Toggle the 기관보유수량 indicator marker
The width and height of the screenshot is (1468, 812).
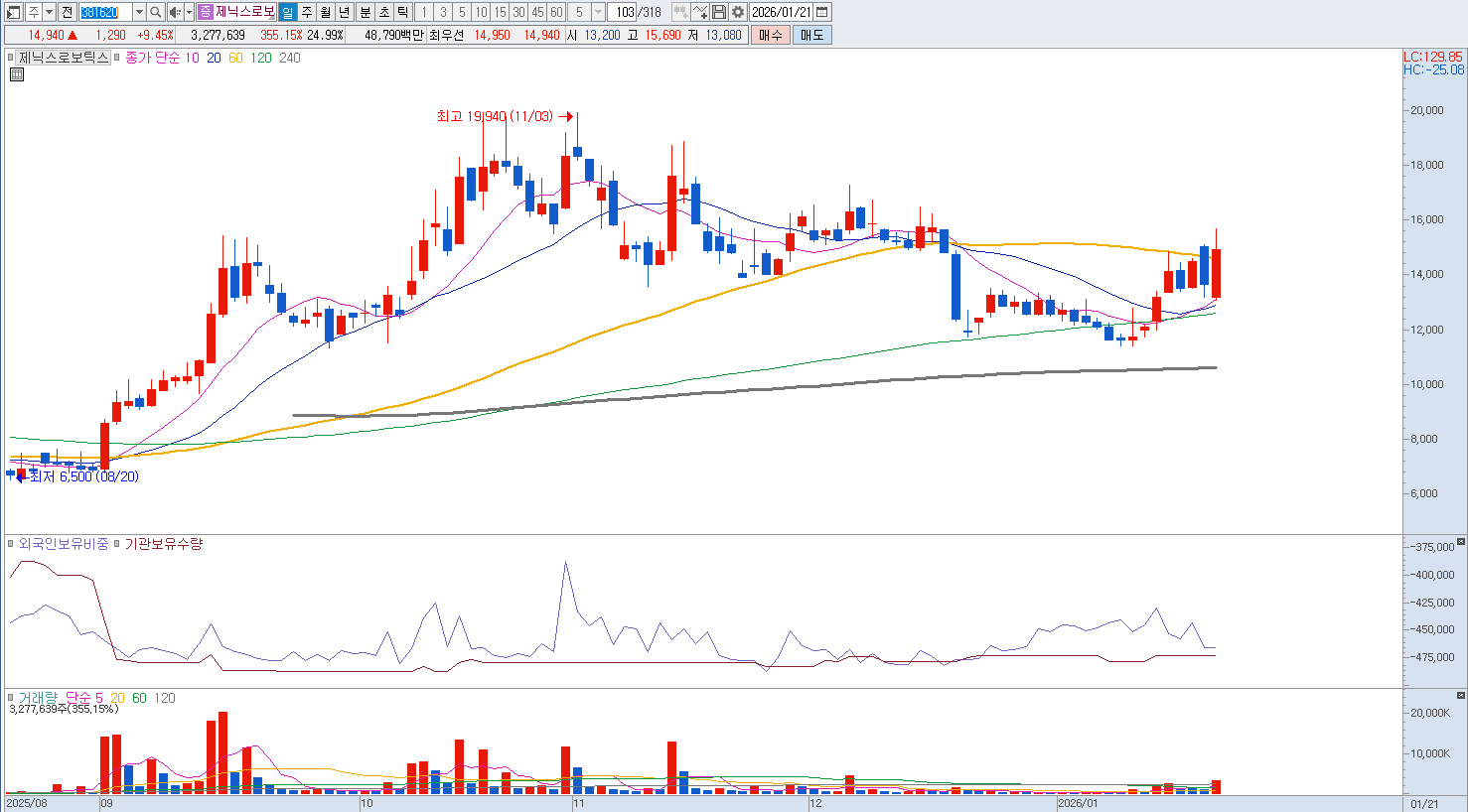[x=117, y=544]
